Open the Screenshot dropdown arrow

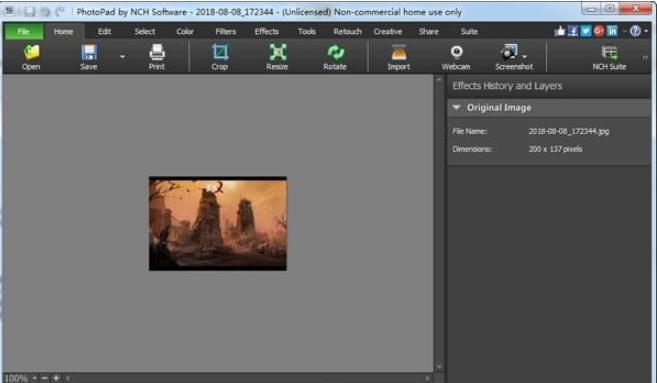[524, 56]
